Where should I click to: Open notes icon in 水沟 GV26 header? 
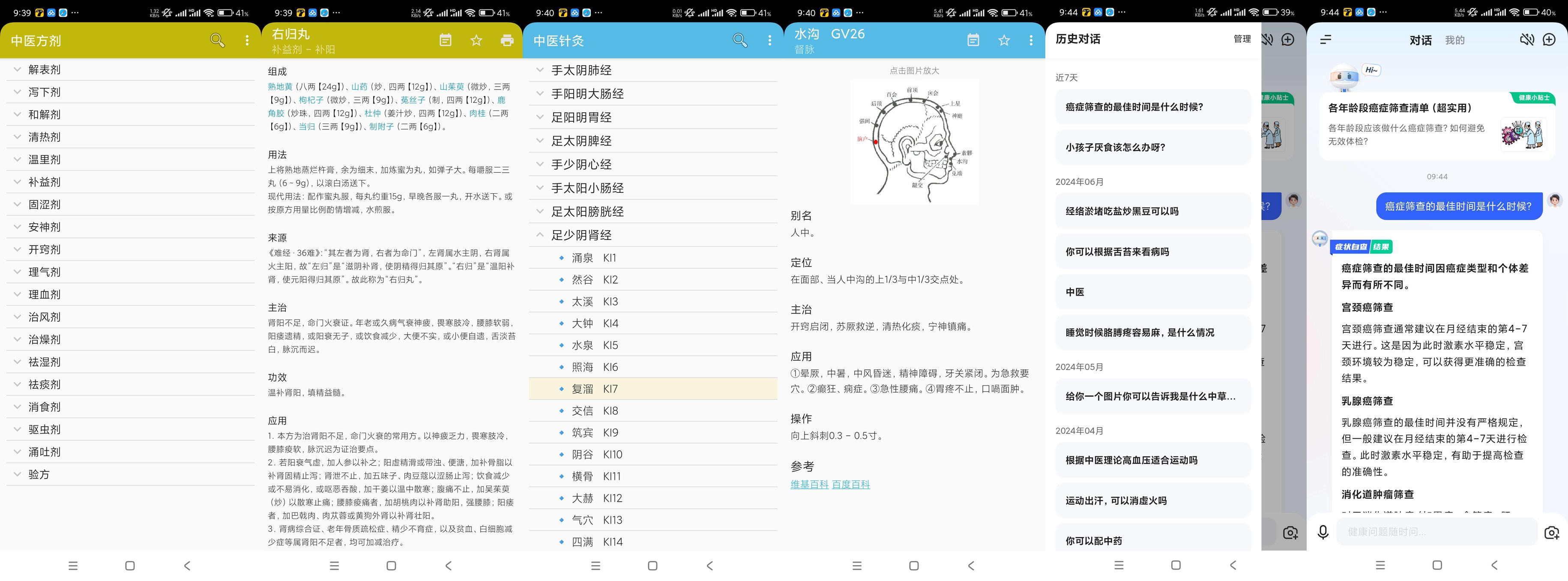click(973, 40)
